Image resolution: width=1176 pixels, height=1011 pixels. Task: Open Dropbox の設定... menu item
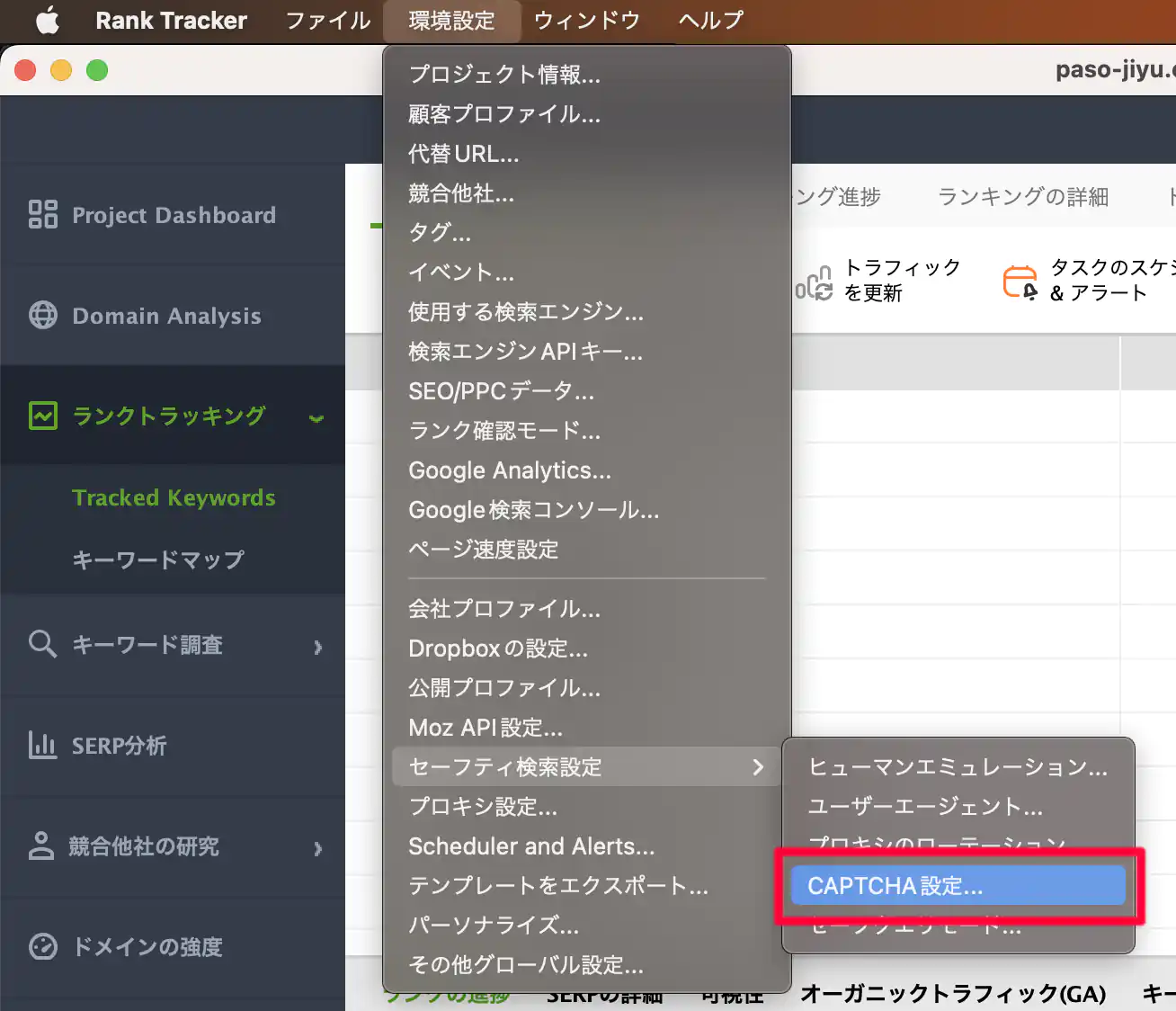(587, 648)
